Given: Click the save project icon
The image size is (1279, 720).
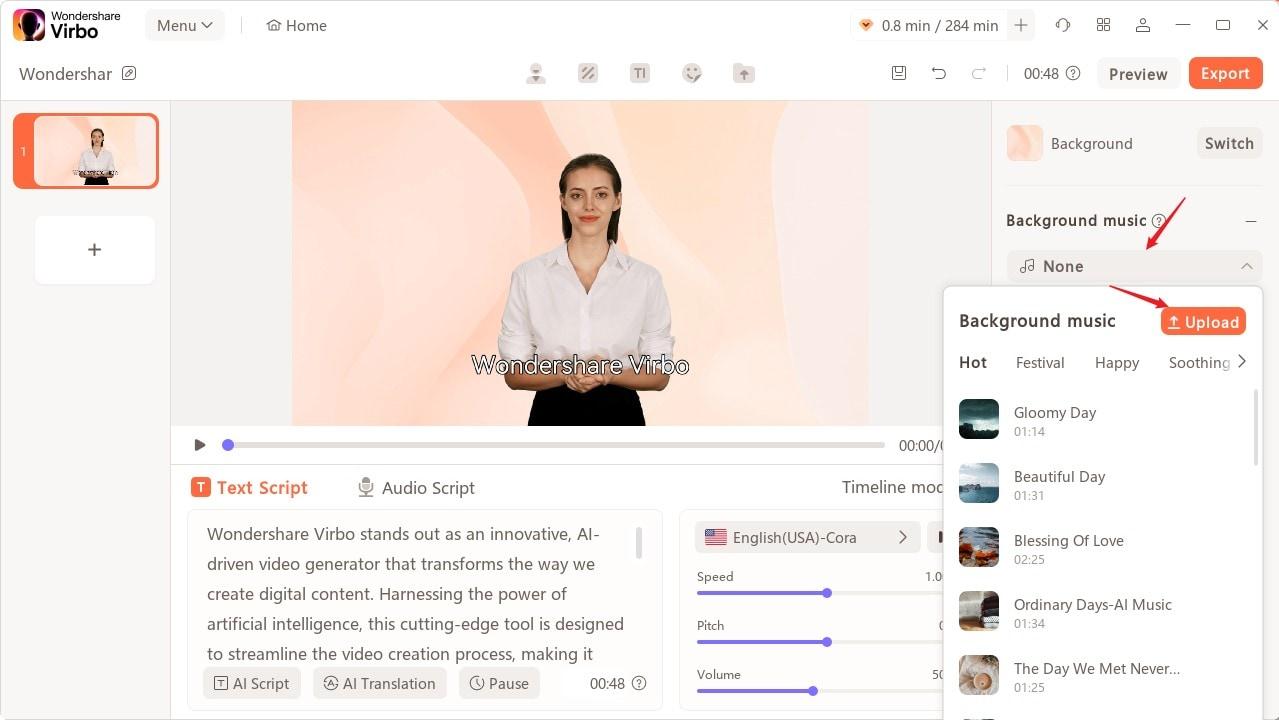Looking at the screenshot, I should point(899,73).
